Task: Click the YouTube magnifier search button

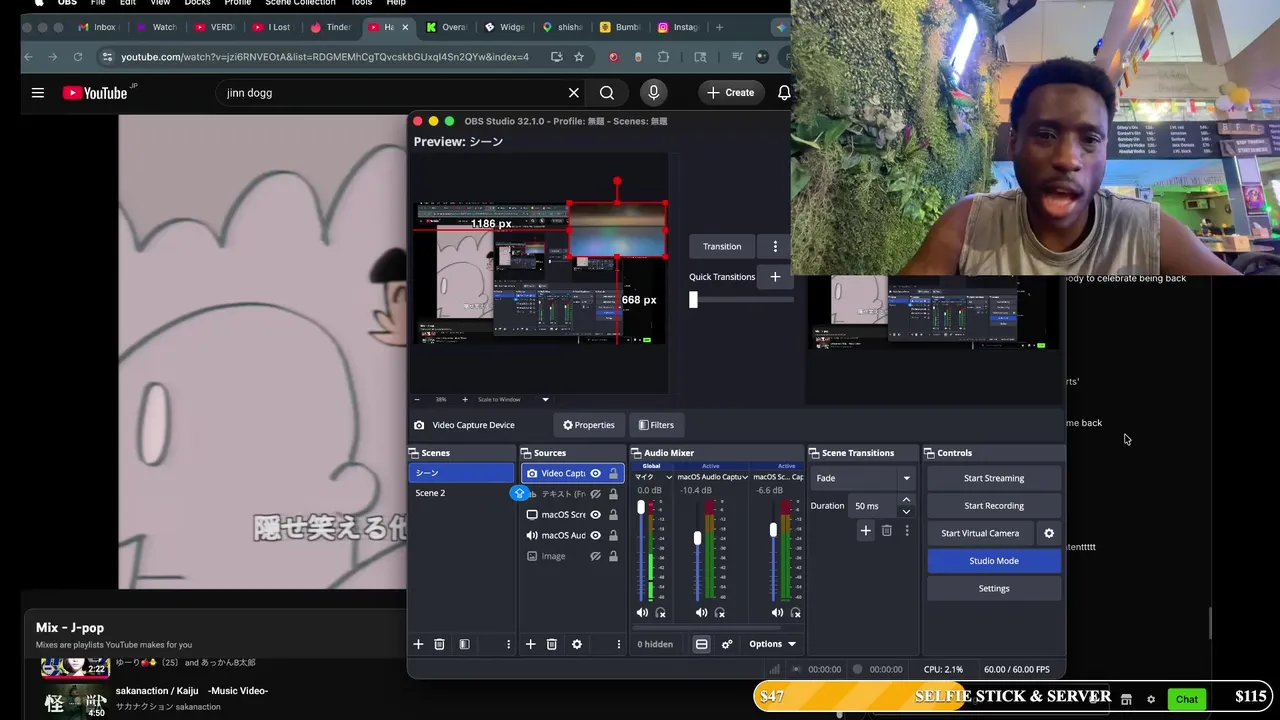Action: point(607,93)
